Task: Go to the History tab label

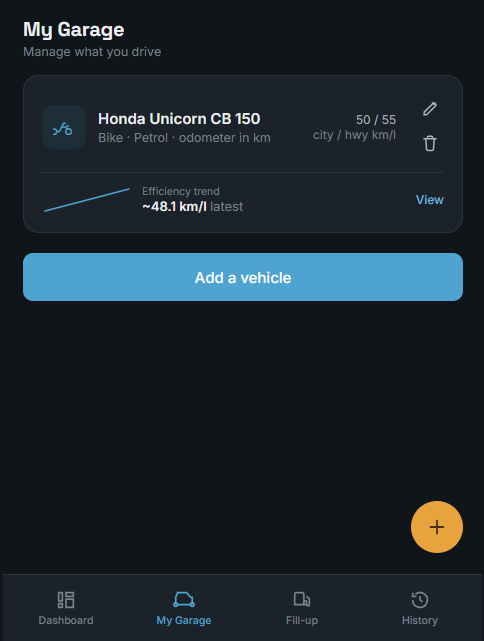Action: [420, 620]
